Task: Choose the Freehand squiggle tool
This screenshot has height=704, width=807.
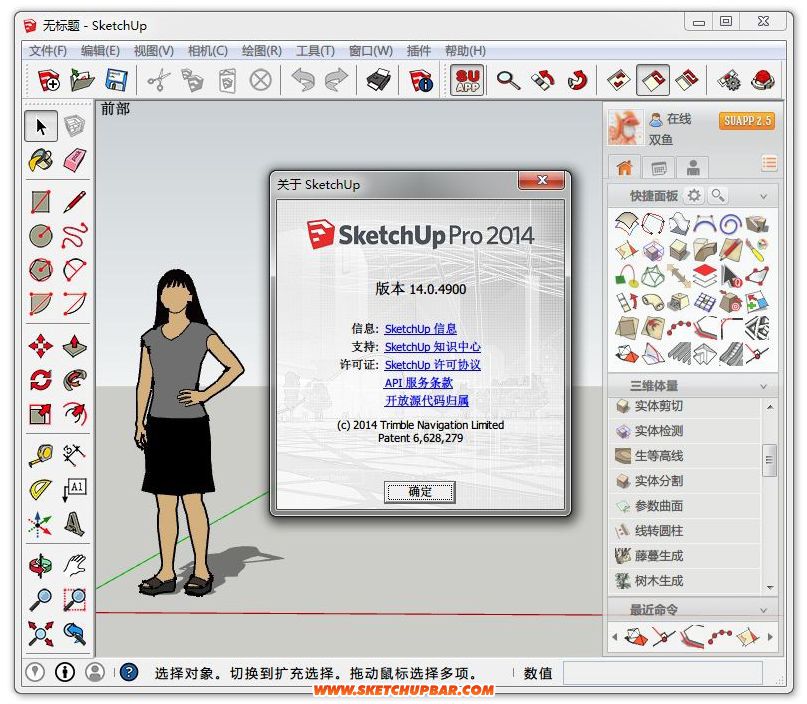Action: (75, 236)
